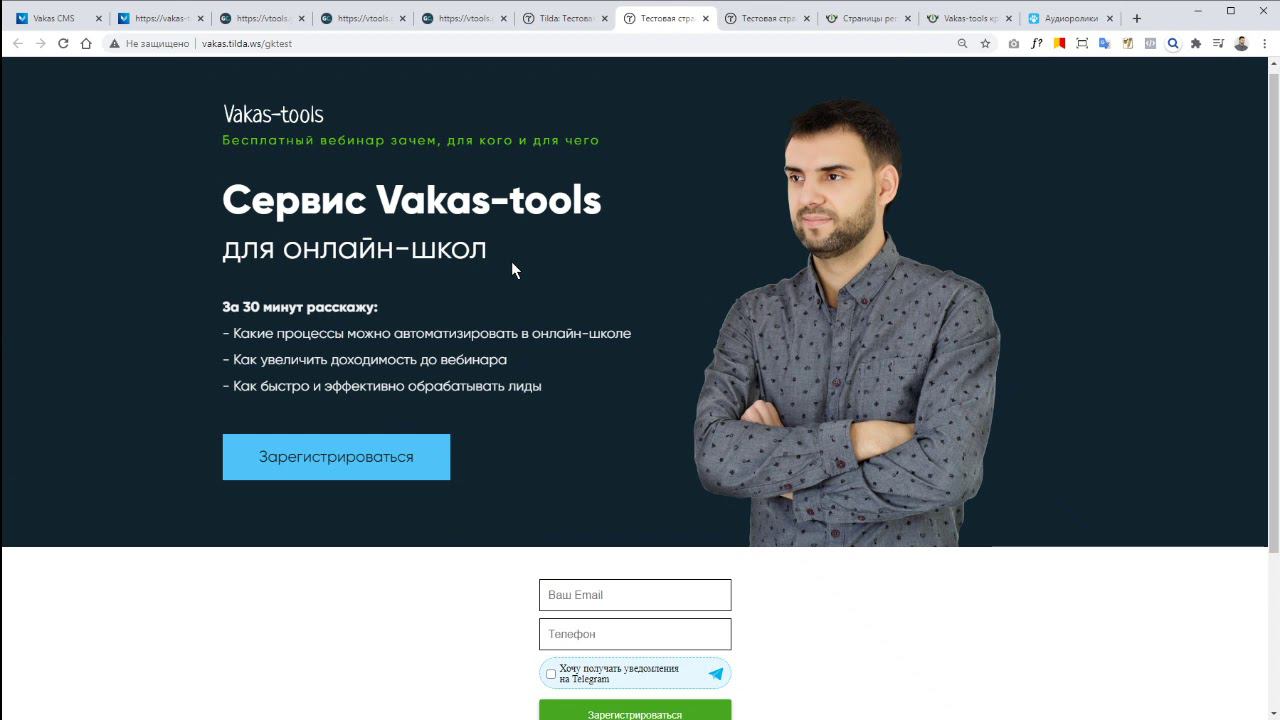Viewport: 1280px width, 720px height.
Task: Open the media control playlist icon
Action: (x=1218, y=43)
